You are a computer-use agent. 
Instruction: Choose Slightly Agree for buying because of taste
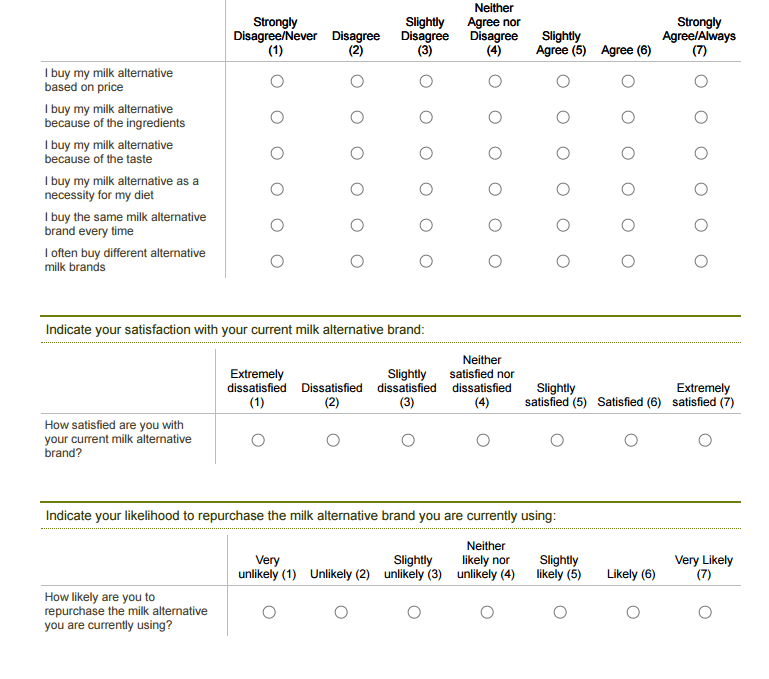563,153
